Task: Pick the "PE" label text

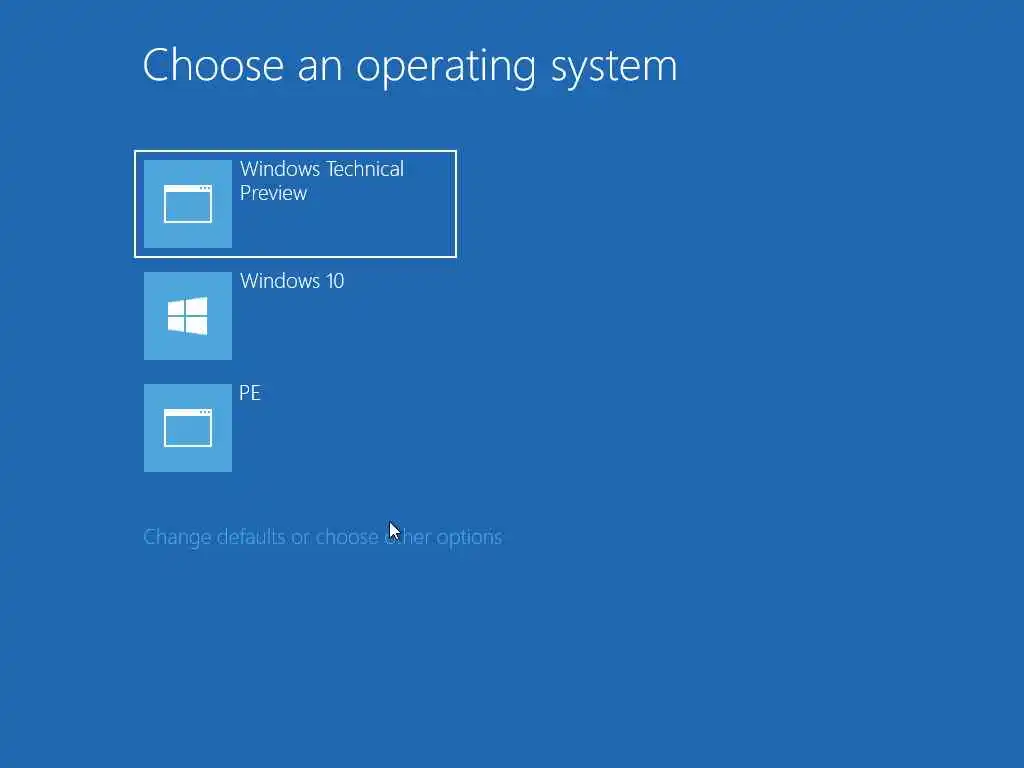Action: tap(249, 392)
